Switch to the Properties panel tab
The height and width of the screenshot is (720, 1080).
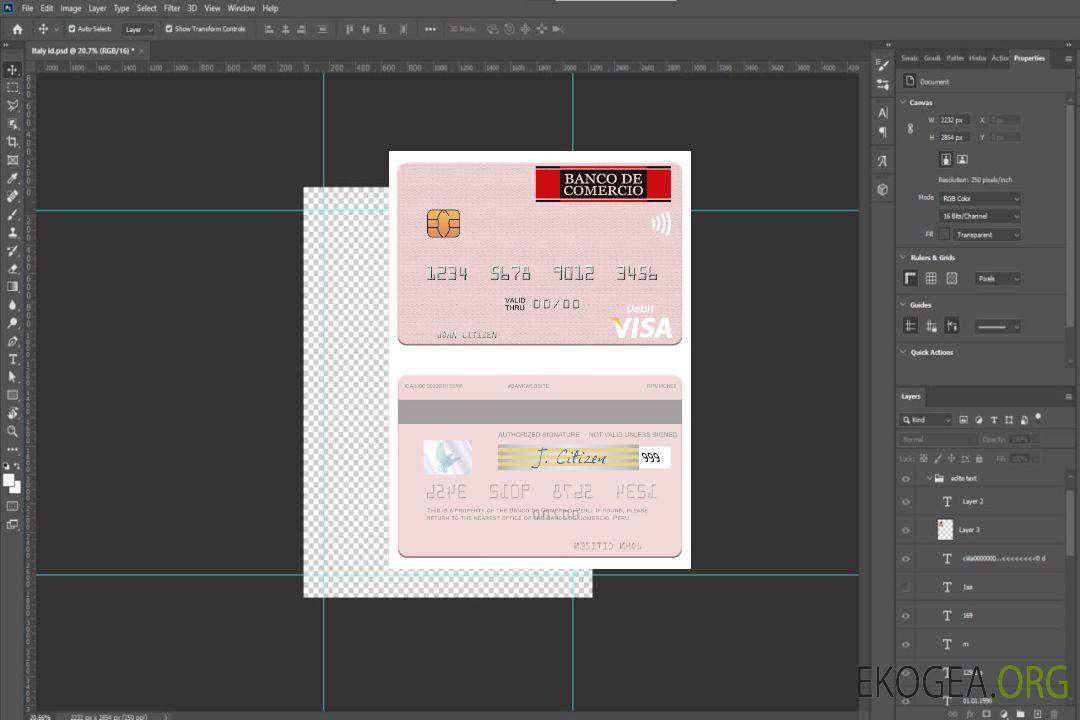1029,58
